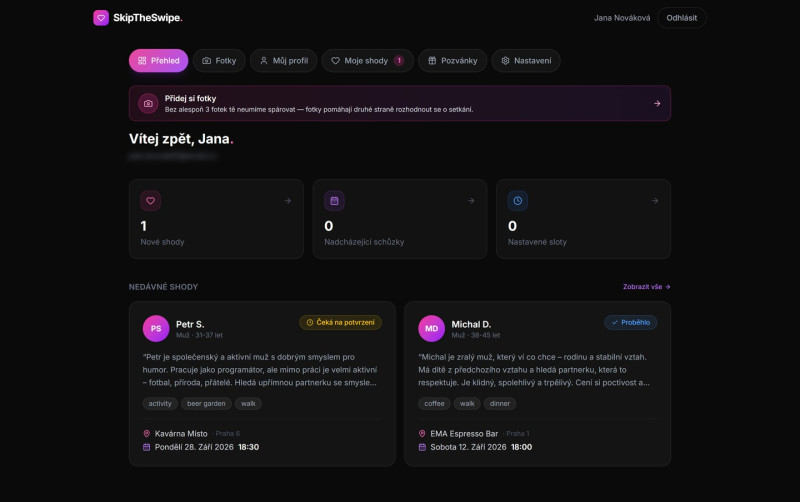Open Petr S. name in match card
The height and width of the screenshot is (502, 800).
[x=190, y=324]
